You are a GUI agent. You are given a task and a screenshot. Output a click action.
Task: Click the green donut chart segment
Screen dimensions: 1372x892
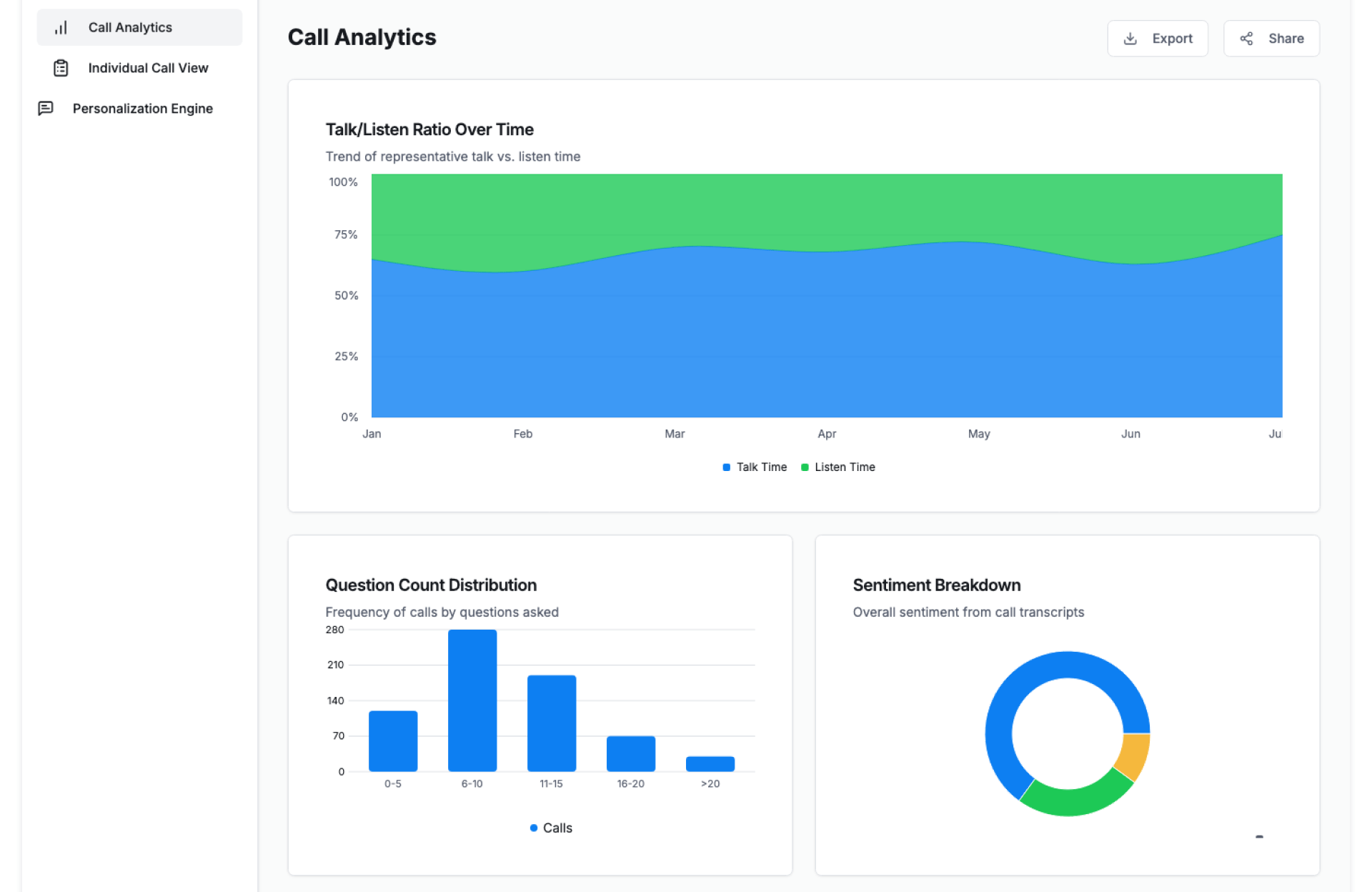click(1073, 801)
